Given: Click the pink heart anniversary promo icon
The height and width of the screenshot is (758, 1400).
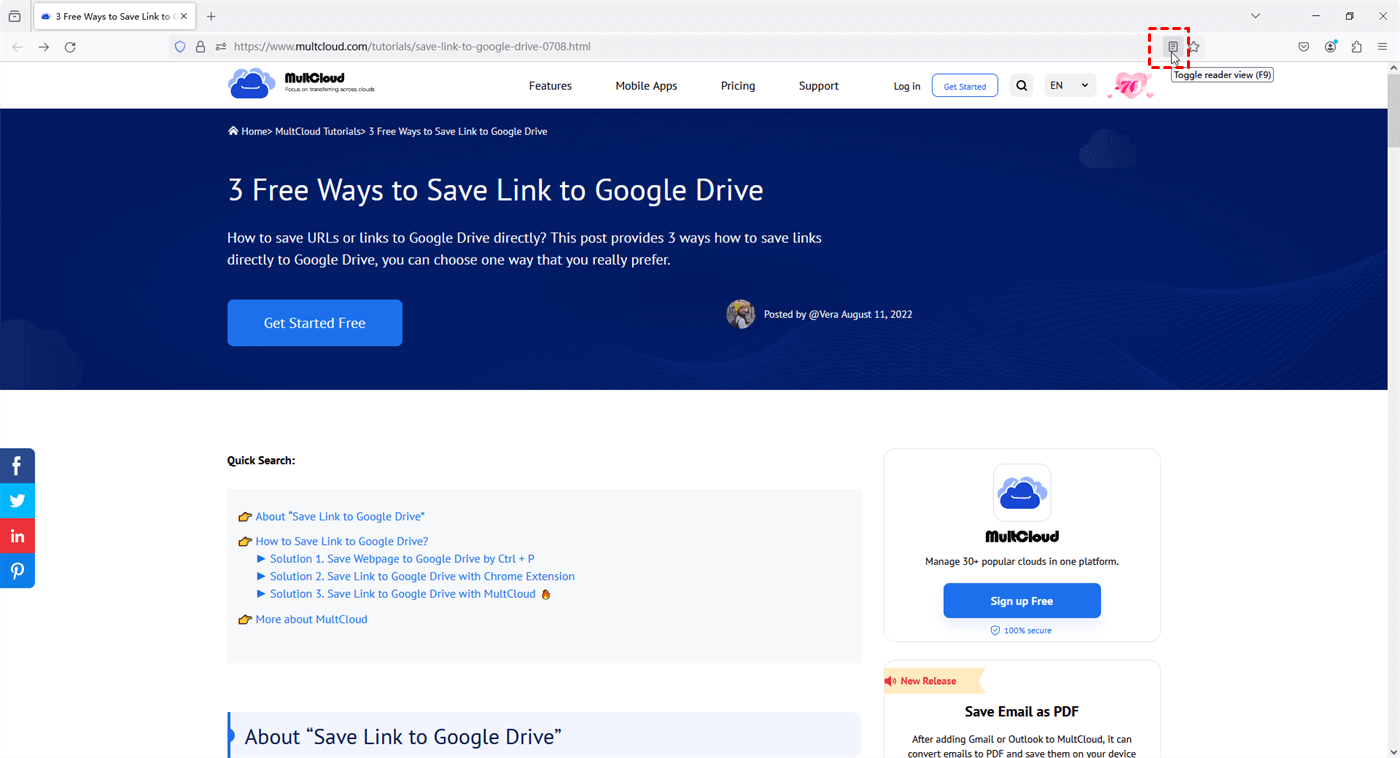Looking at the screenshot, I should click(1130, 86).
